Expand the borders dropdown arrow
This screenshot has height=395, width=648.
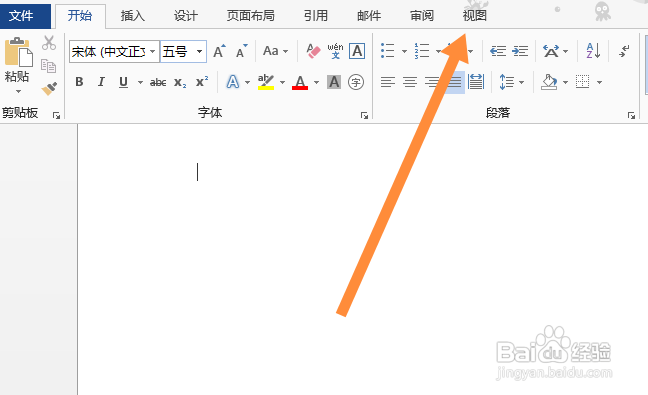click(x=599, y=83)
